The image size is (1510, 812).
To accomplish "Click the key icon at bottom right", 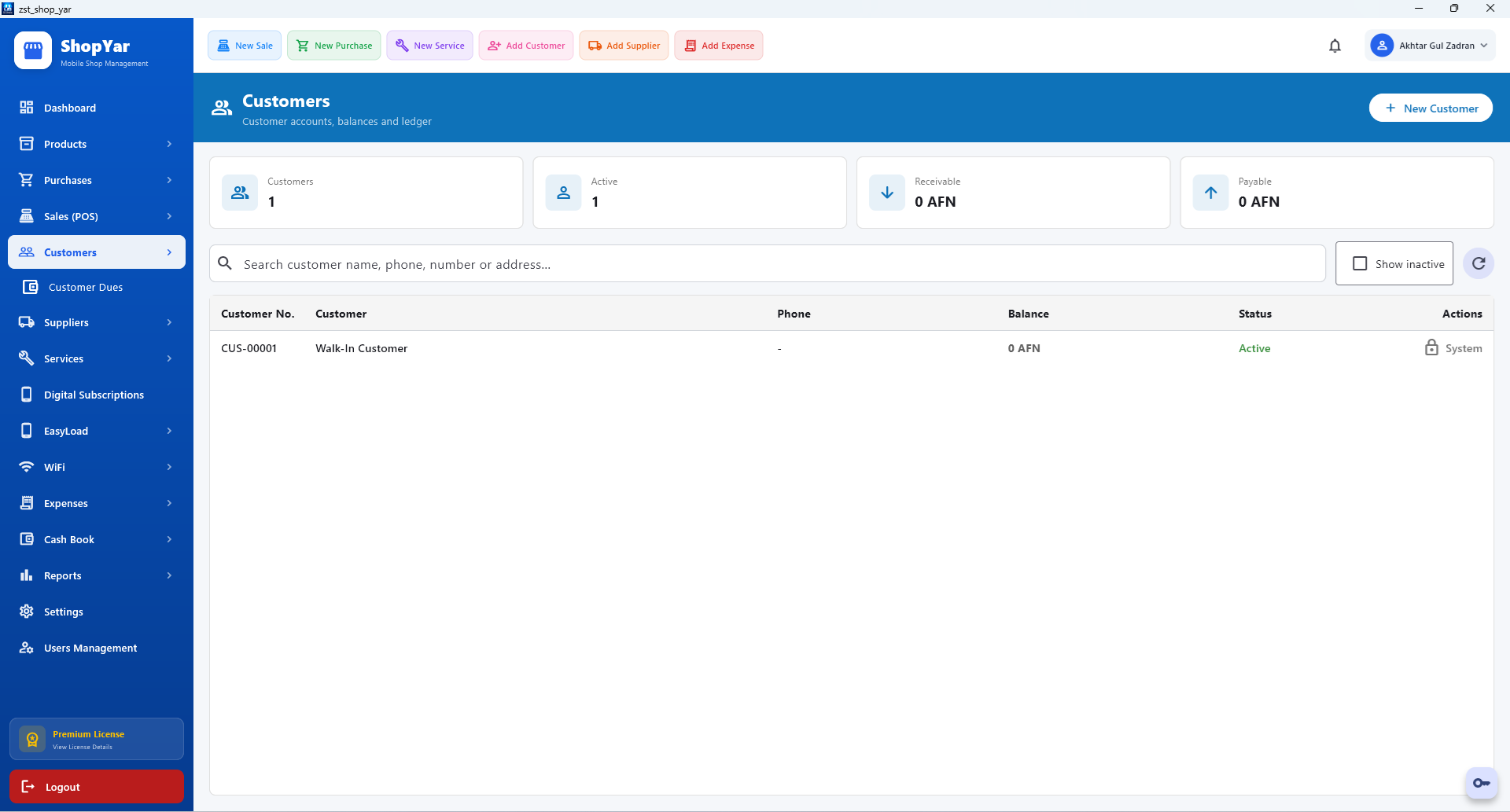I will [x=1482, y=783].
